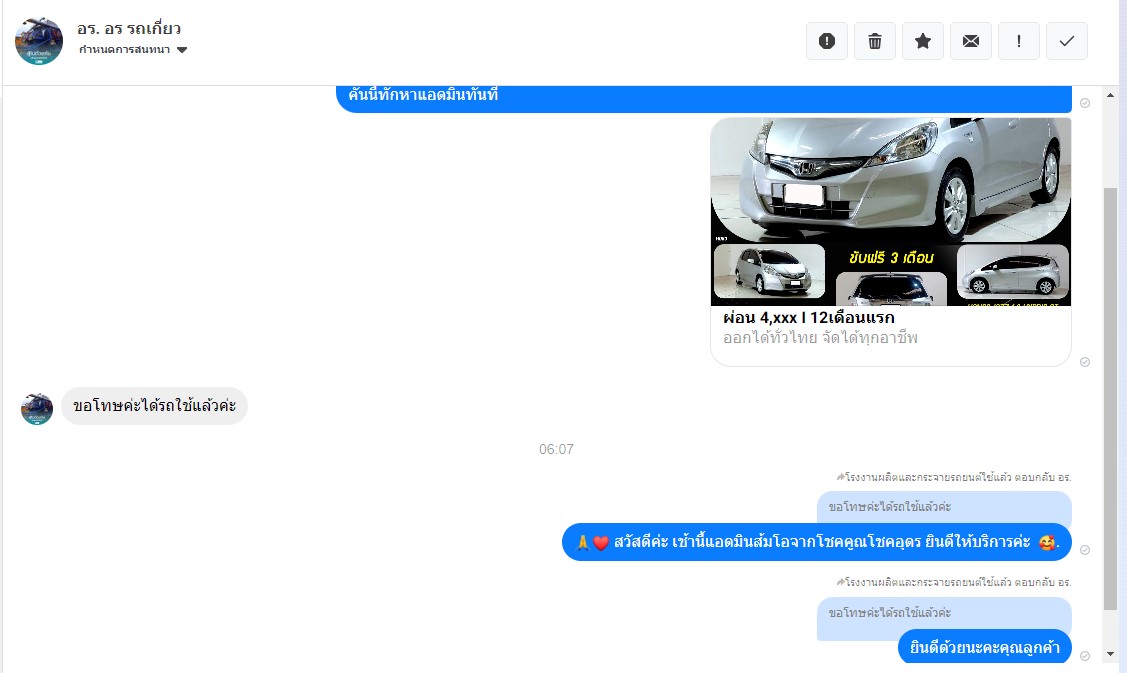The image size is (1127, 673).
Task: Mark conversation as spam with exclamation circle icon
Action: pos(827,41)
